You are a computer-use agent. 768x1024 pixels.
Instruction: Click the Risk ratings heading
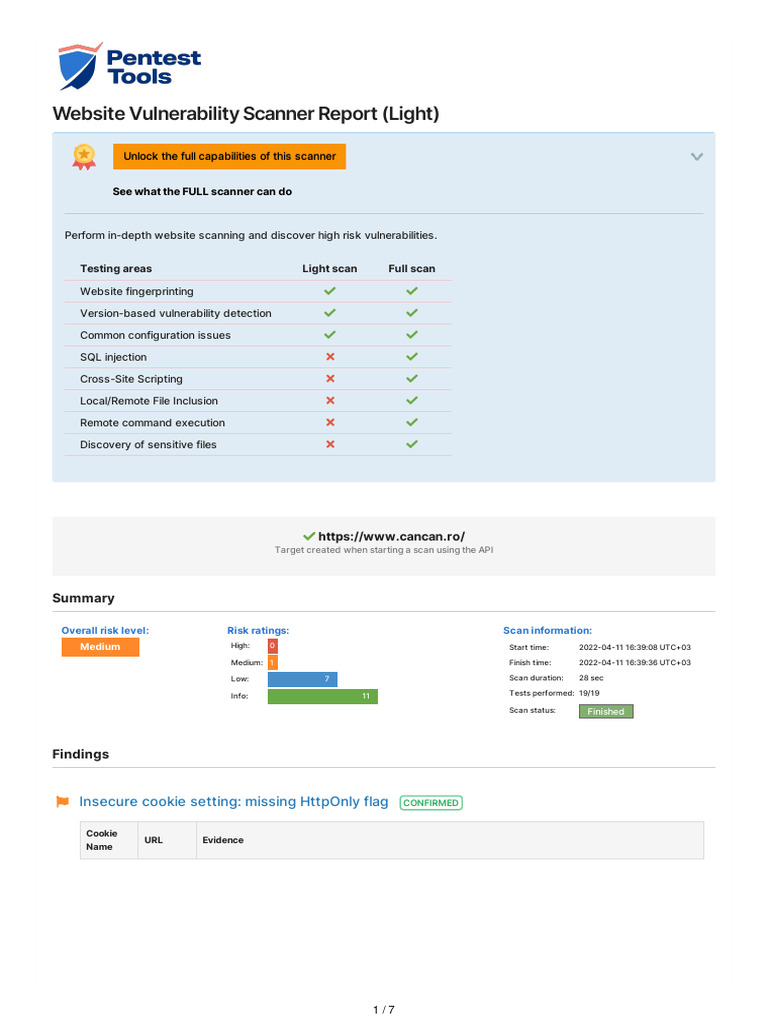(258, 630)
